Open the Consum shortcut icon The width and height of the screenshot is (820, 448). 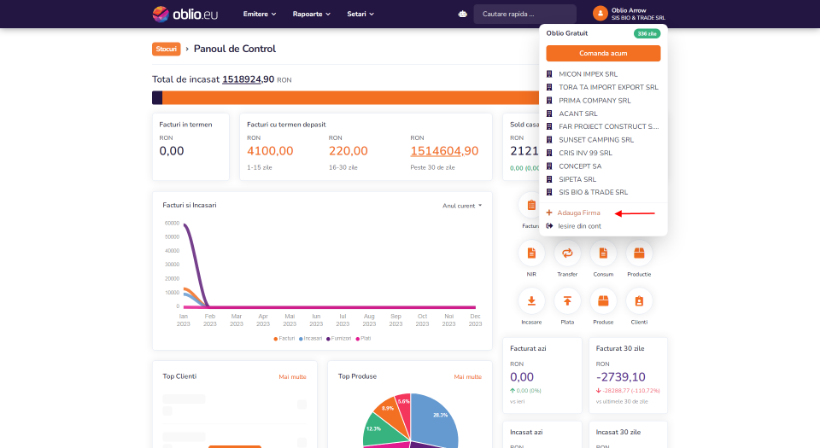[x=603, y=254]
